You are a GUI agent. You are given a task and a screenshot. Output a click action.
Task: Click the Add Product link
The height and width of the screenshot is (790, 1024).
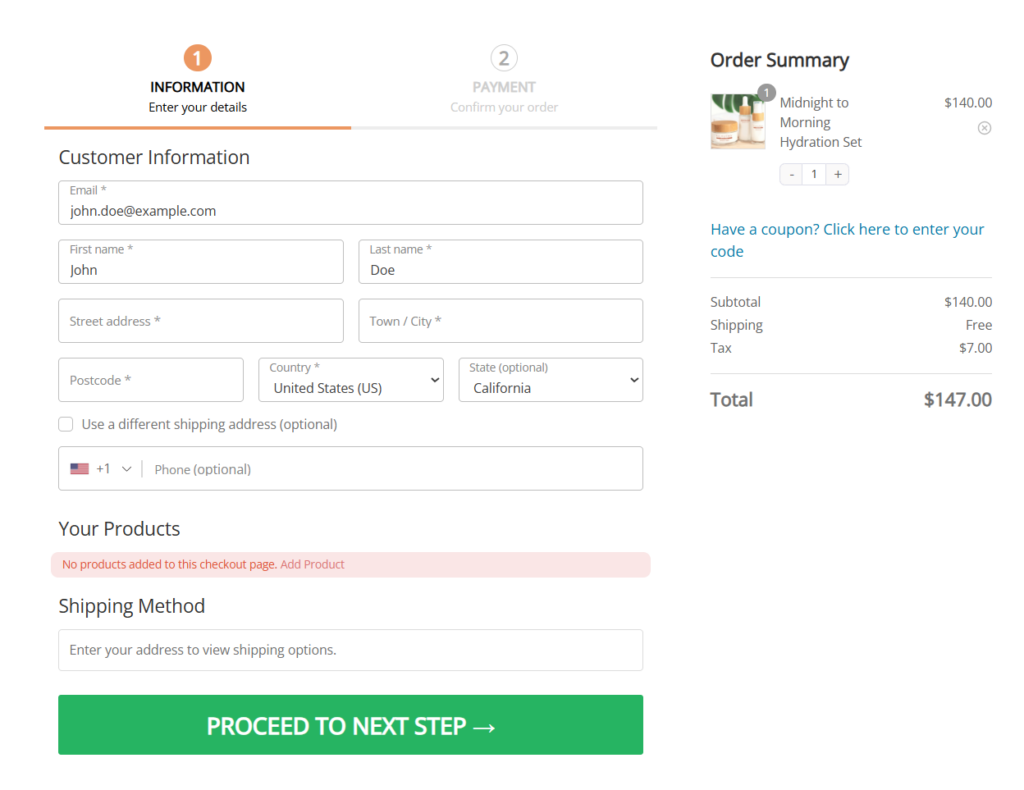[x=312, y=564]
